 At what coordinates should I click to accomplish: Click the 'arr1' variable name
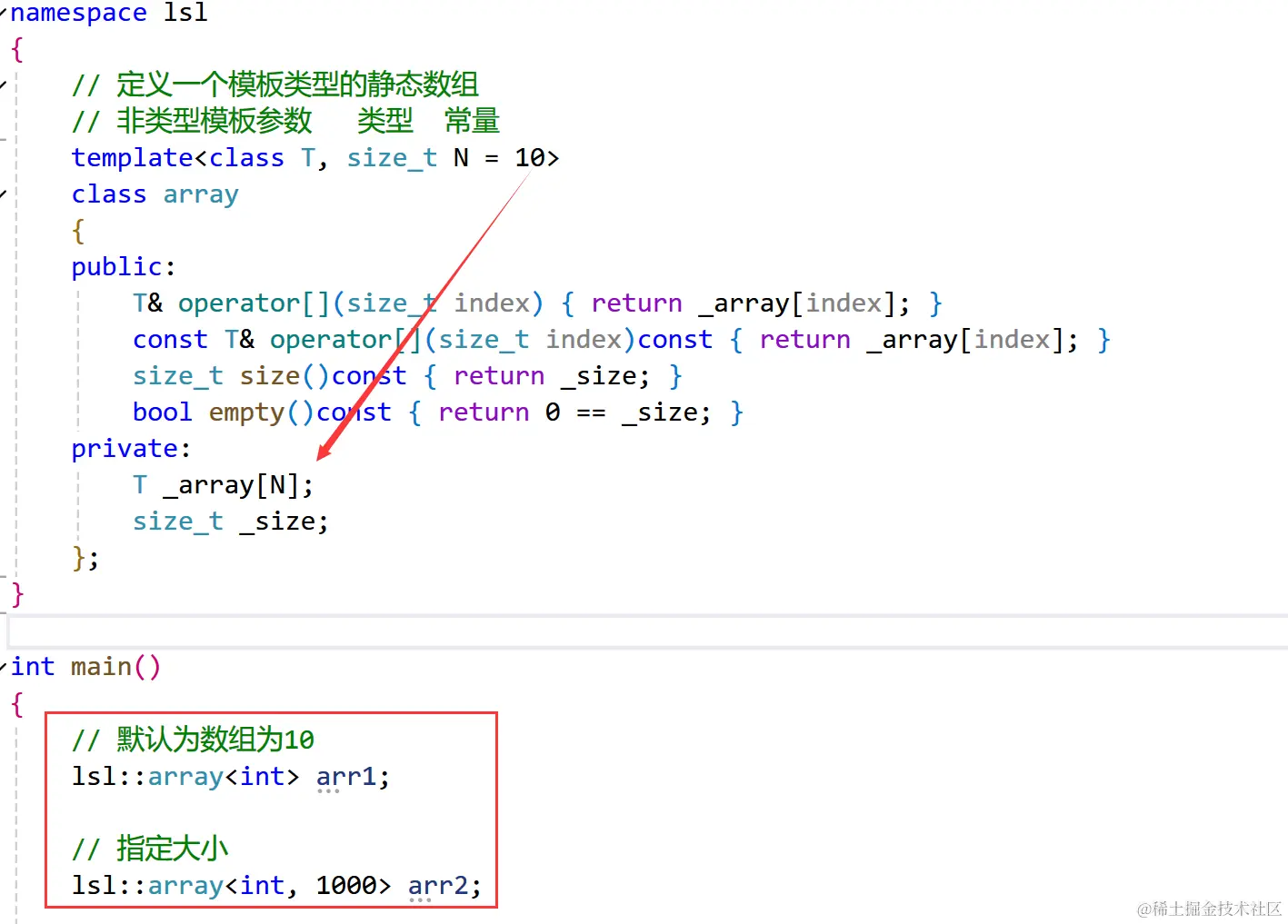tap(345, 777)
